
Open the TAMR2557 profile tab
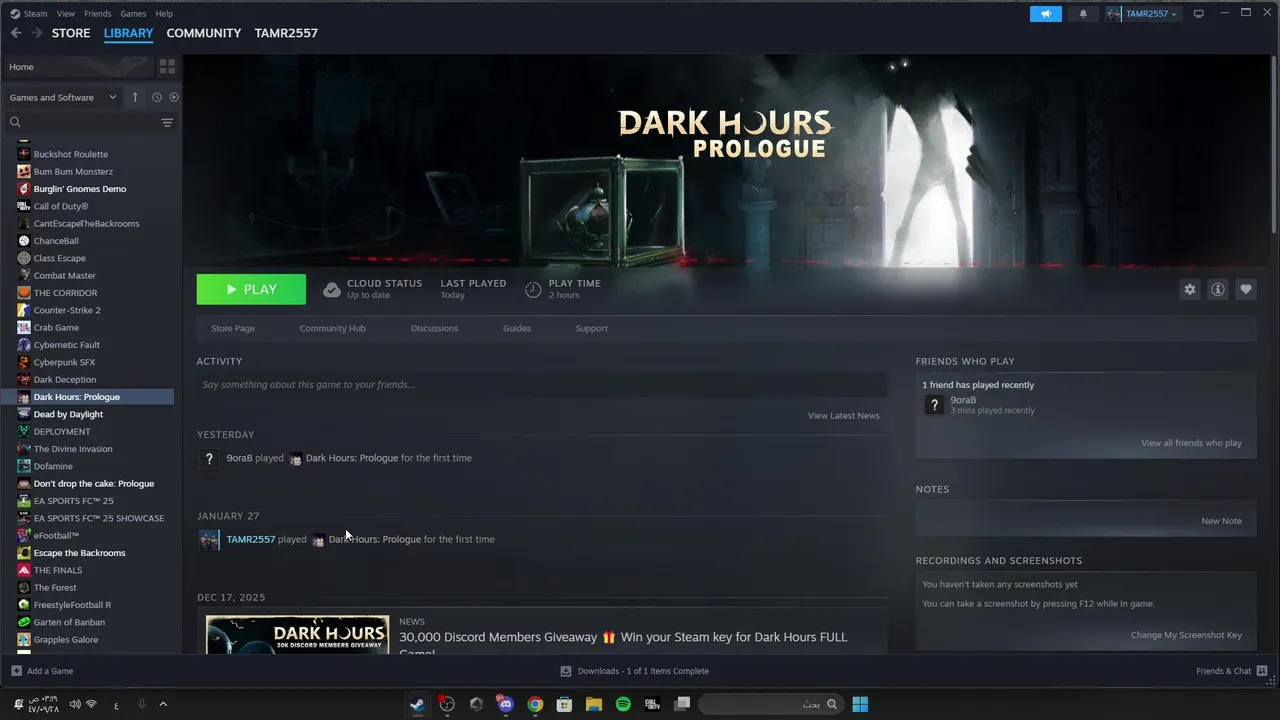286,33
